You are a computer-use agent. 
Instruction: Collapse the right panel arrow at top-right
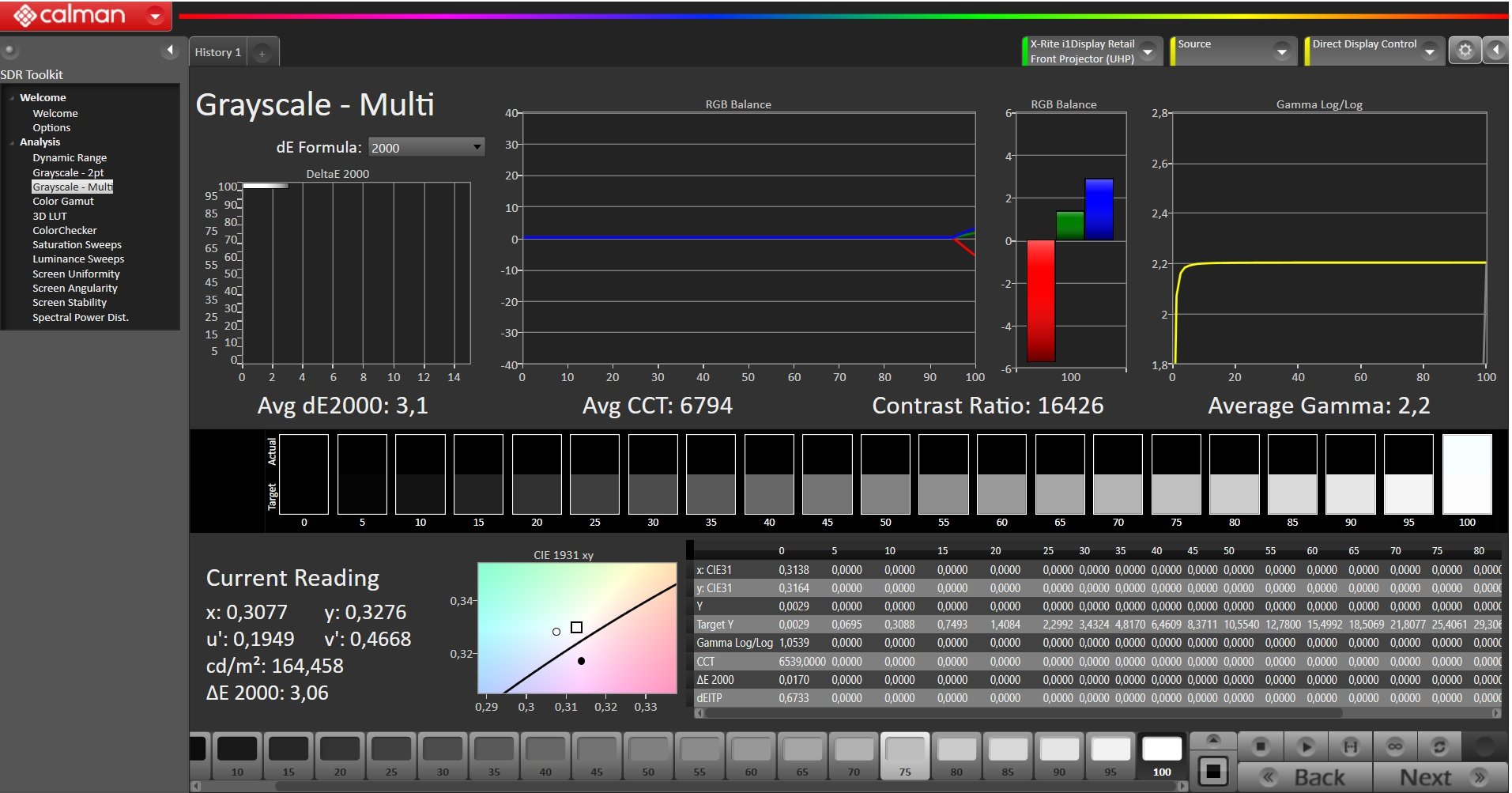(1495, 51)
